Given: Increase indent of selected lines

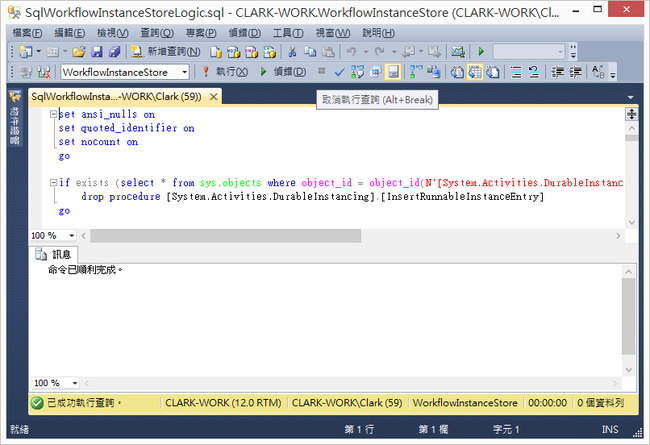Looking at the screenshot, I should 575,72.
